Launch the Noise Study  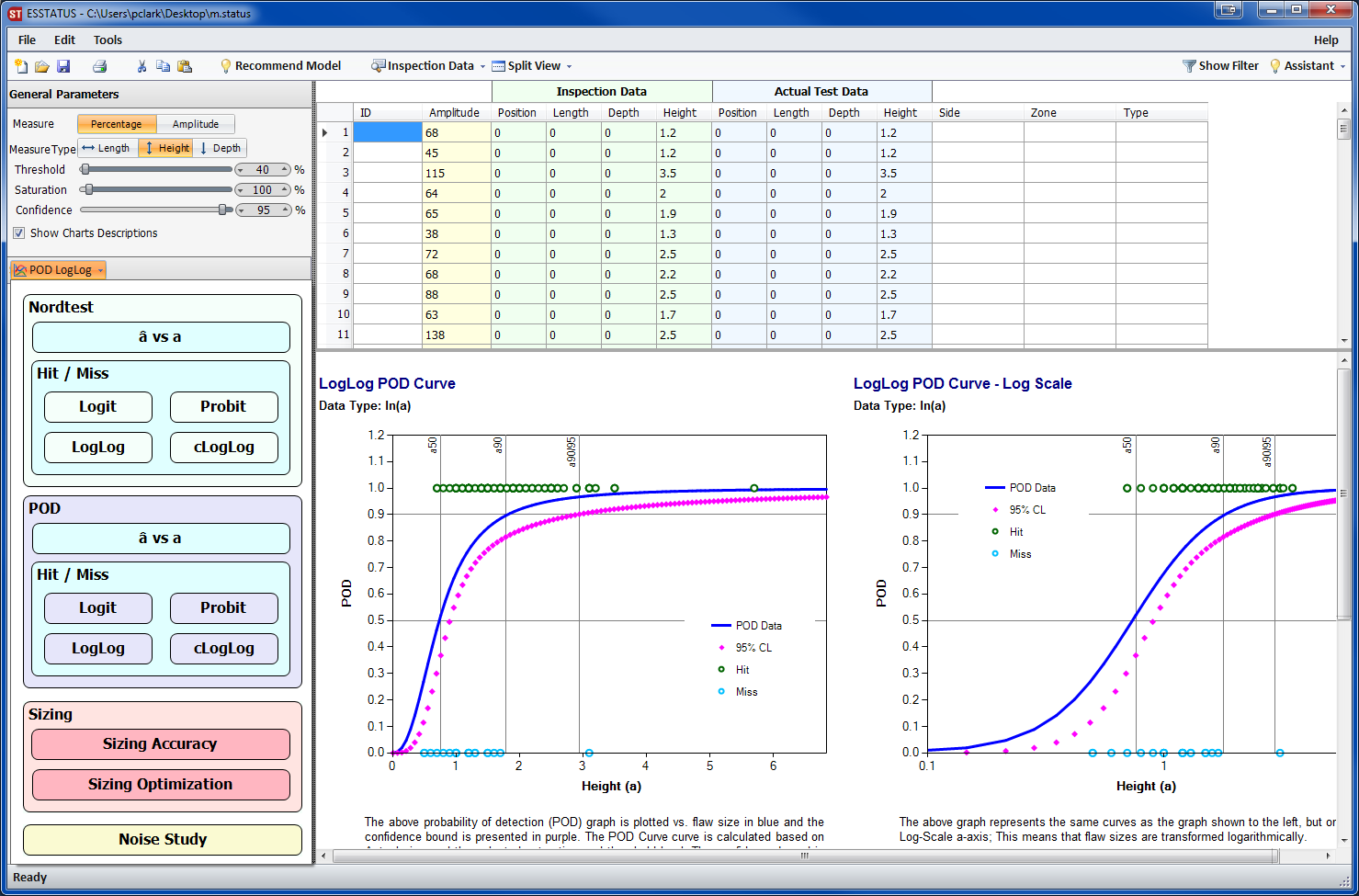163,840
